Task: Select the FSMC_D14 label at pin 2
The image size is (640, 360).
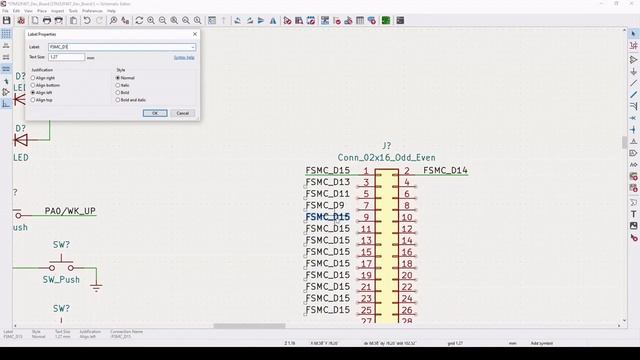Action: 445,170
